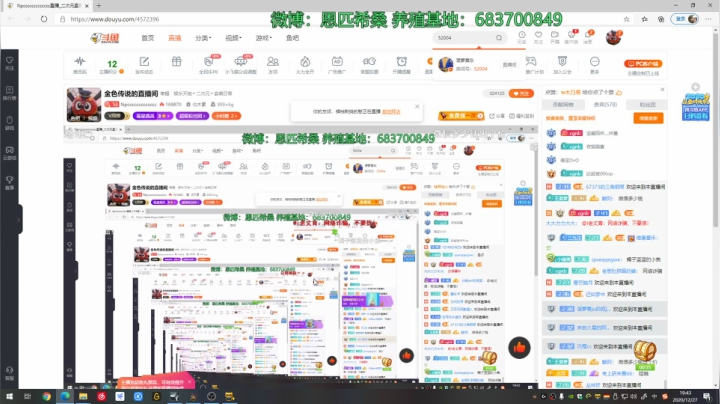Select the 直播 live menu item

click(x=174, y=38)
